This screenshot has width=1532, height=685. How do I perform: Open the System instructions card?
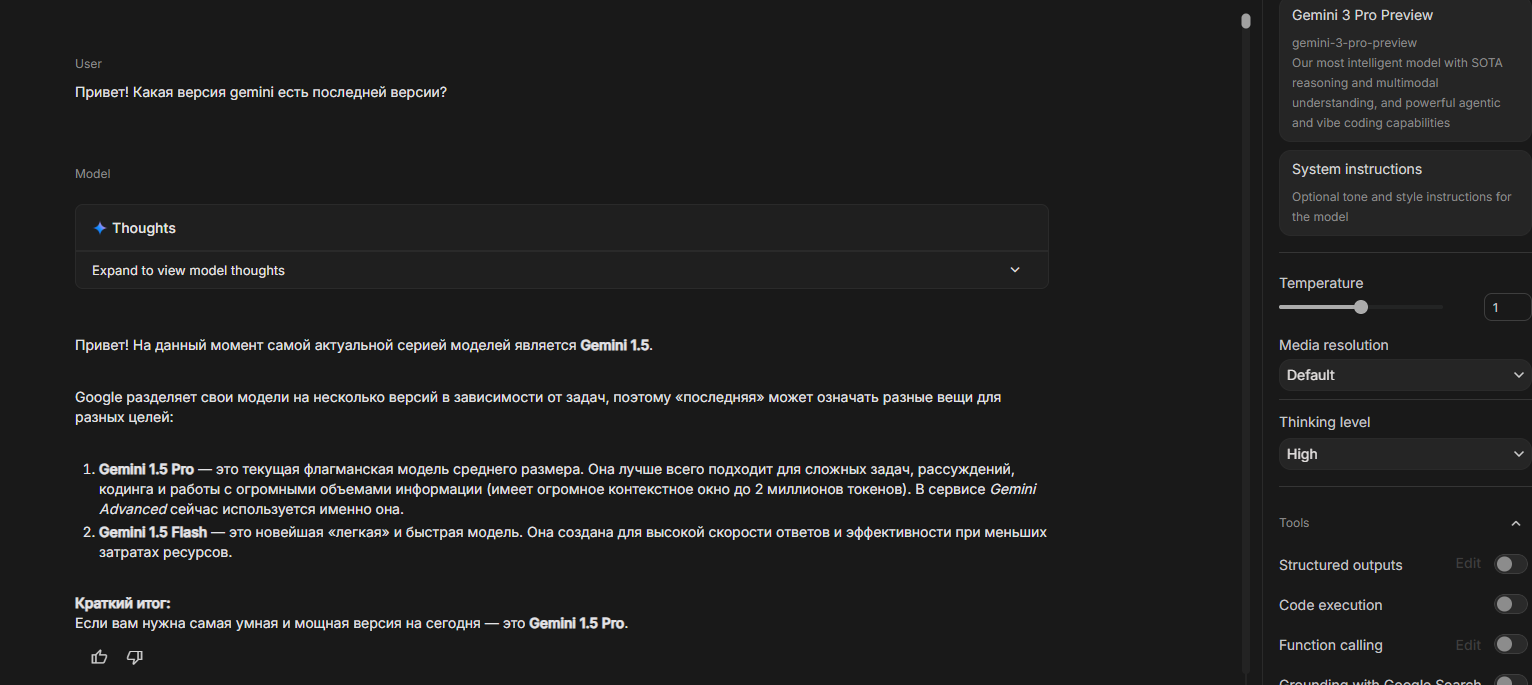click(1405, 193)
